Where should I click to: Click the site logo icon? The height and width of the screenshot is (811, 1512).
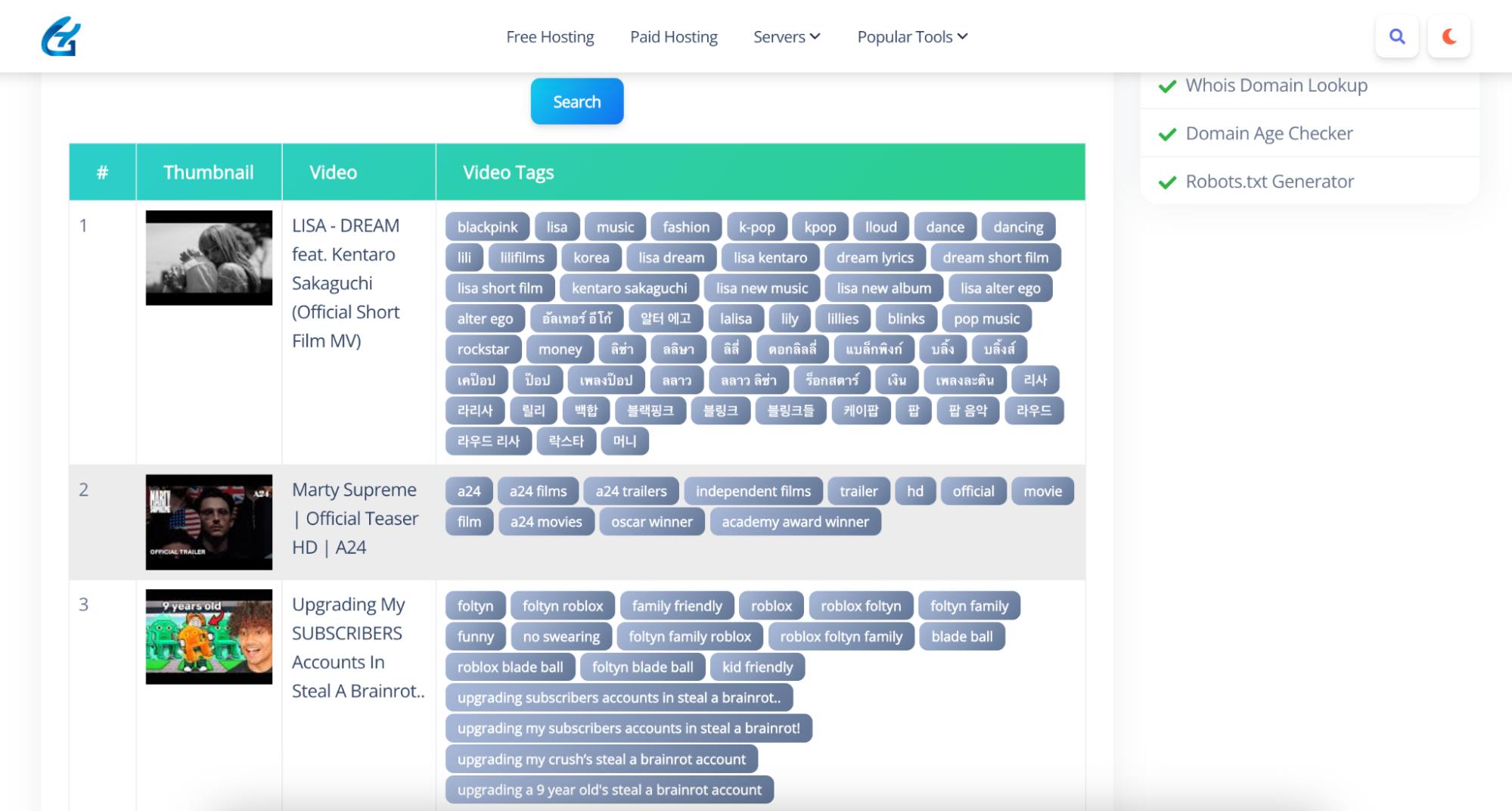point(61,36)
